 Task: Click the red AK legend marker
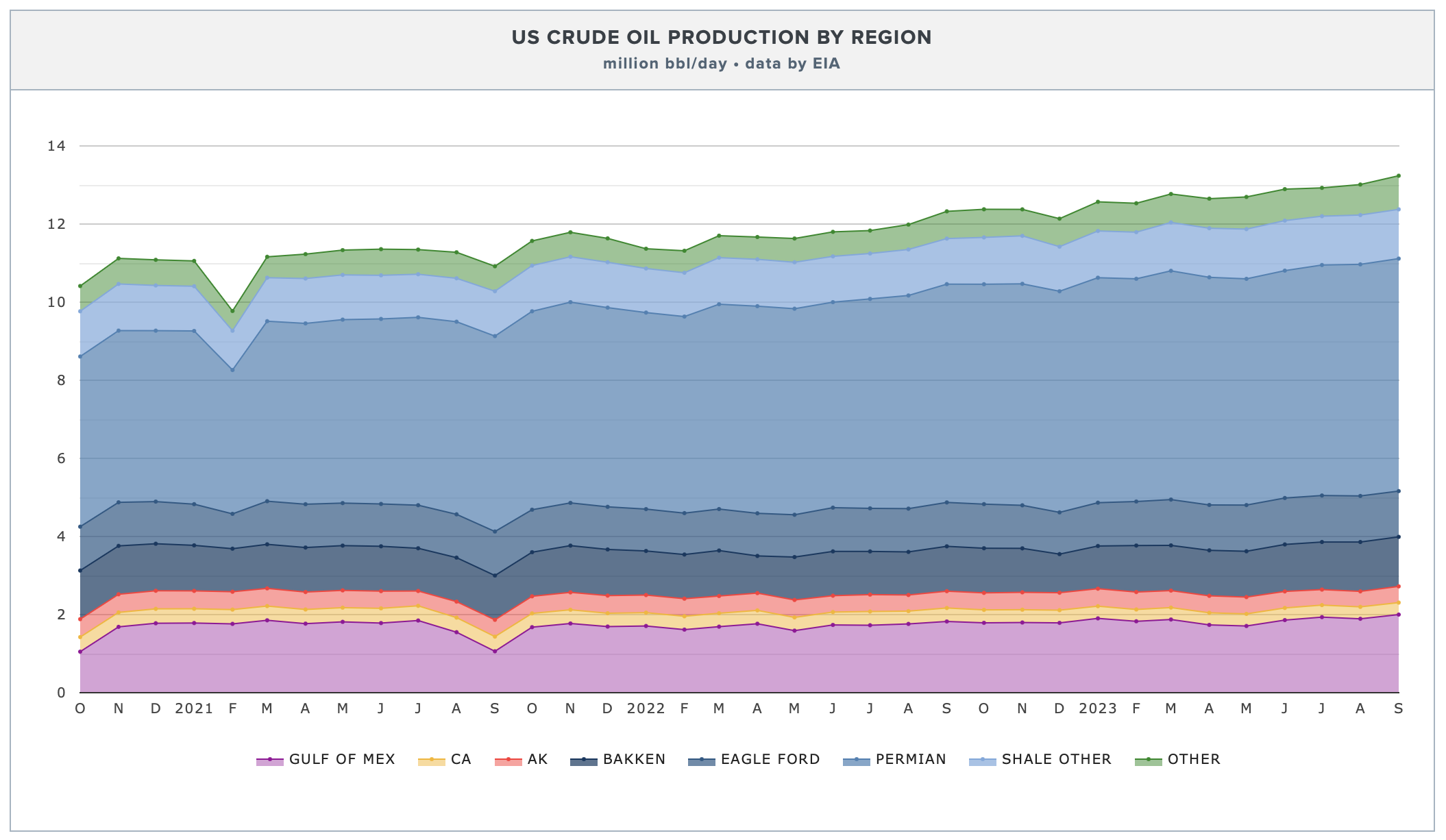coord(508,760)
